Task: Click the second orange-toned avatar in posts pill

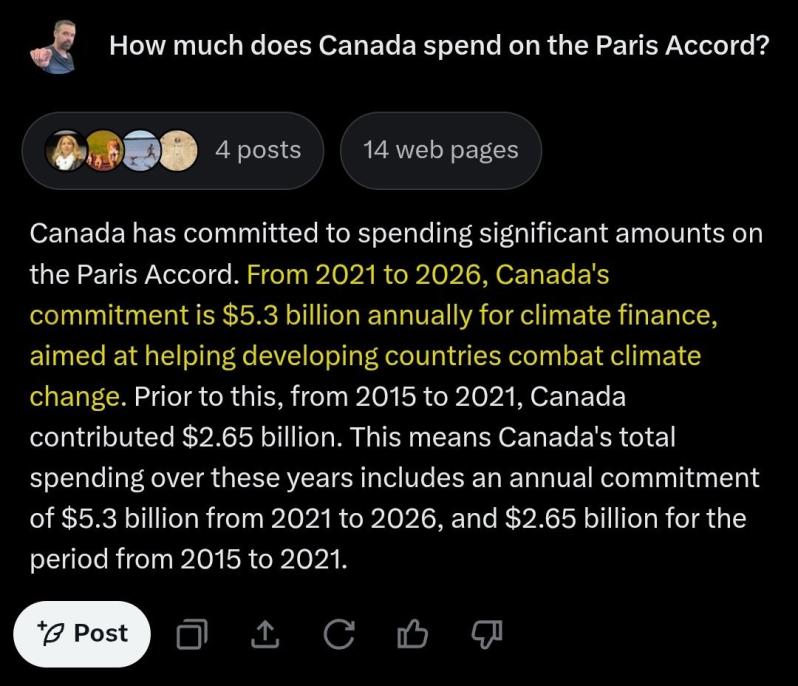Action: [103, 151]
